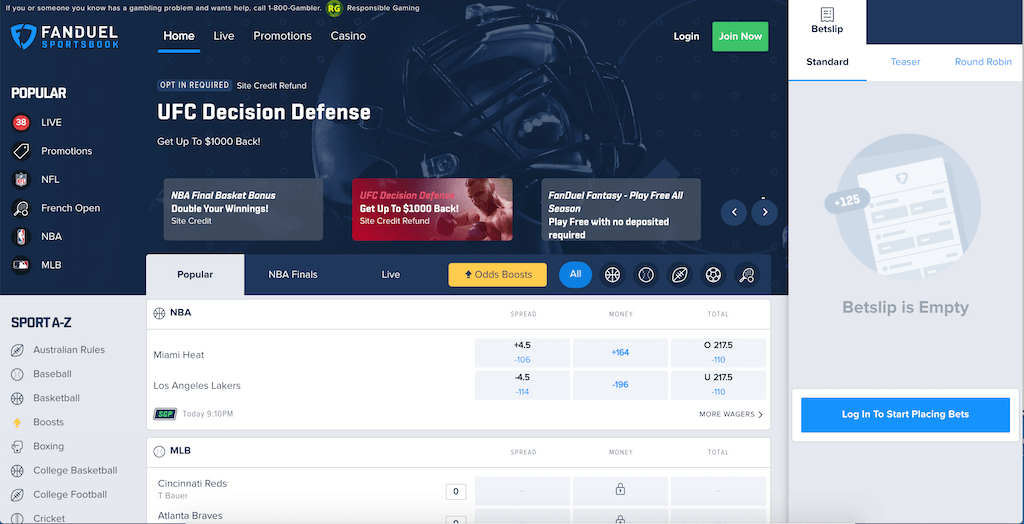Click the Login link
The height and width of the screenshot is (524, 1024).
[686, 37]
